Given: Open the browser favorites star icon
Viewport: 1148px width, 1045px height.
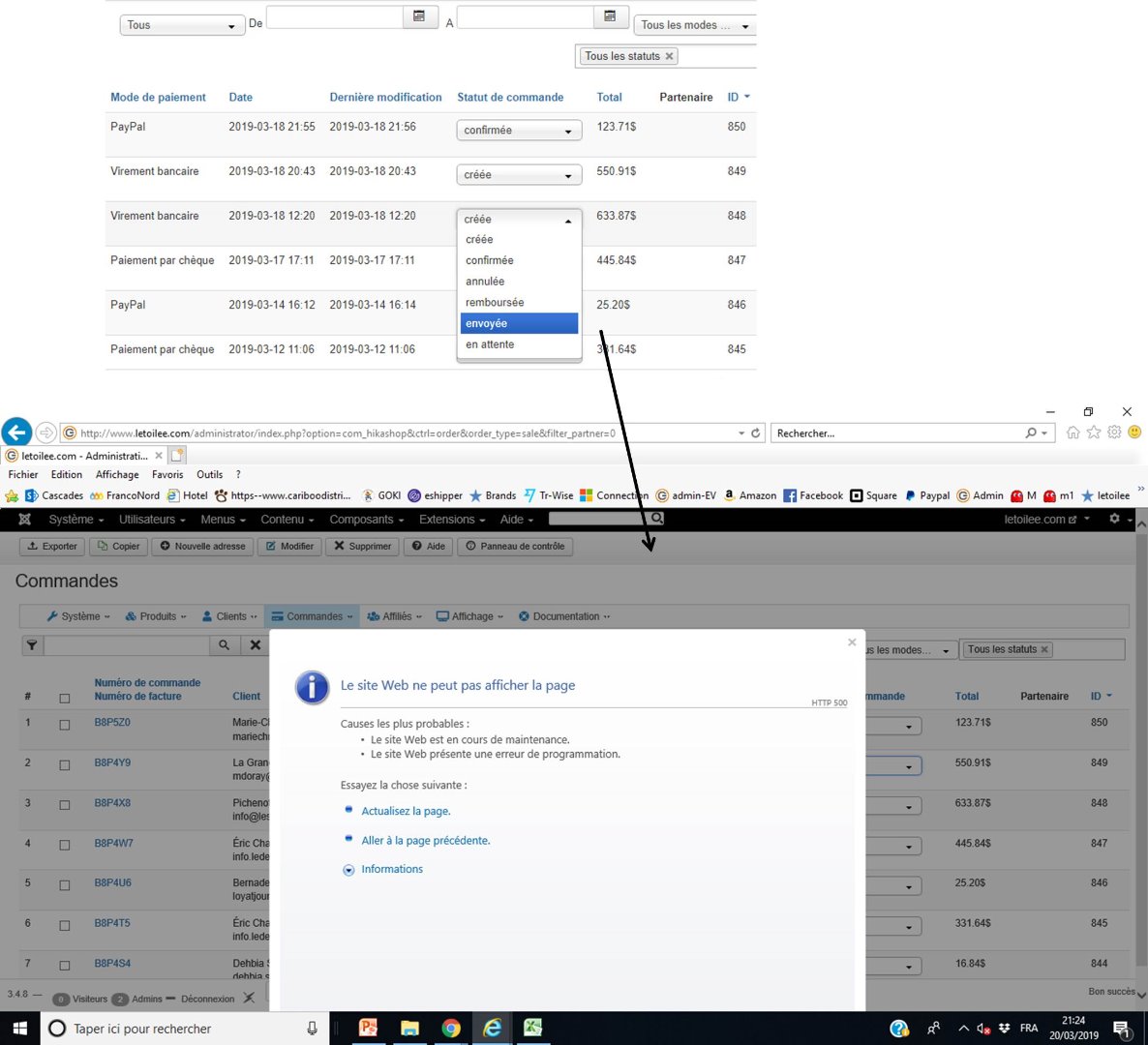Looking at the screenshot, I should 1093,433.
